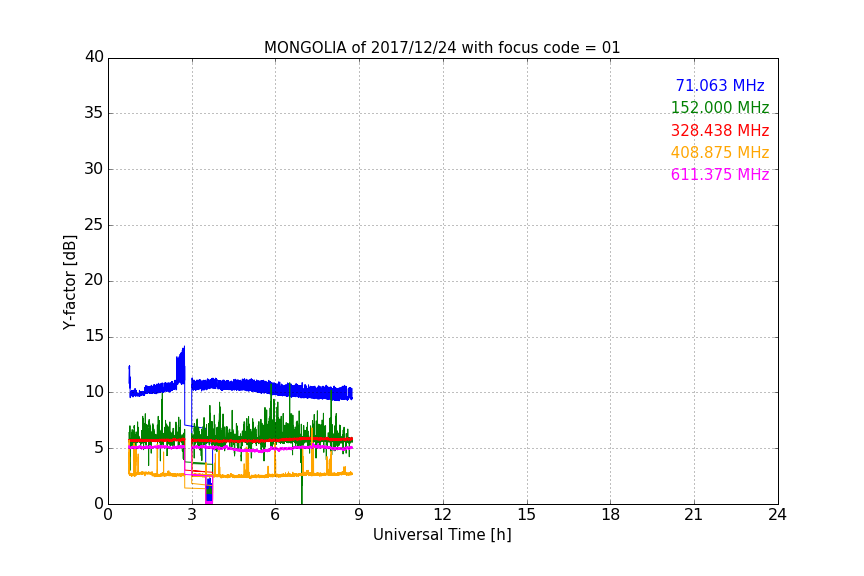Click the y-axis tick value 40
864x576 pixels.
(94, 57)
